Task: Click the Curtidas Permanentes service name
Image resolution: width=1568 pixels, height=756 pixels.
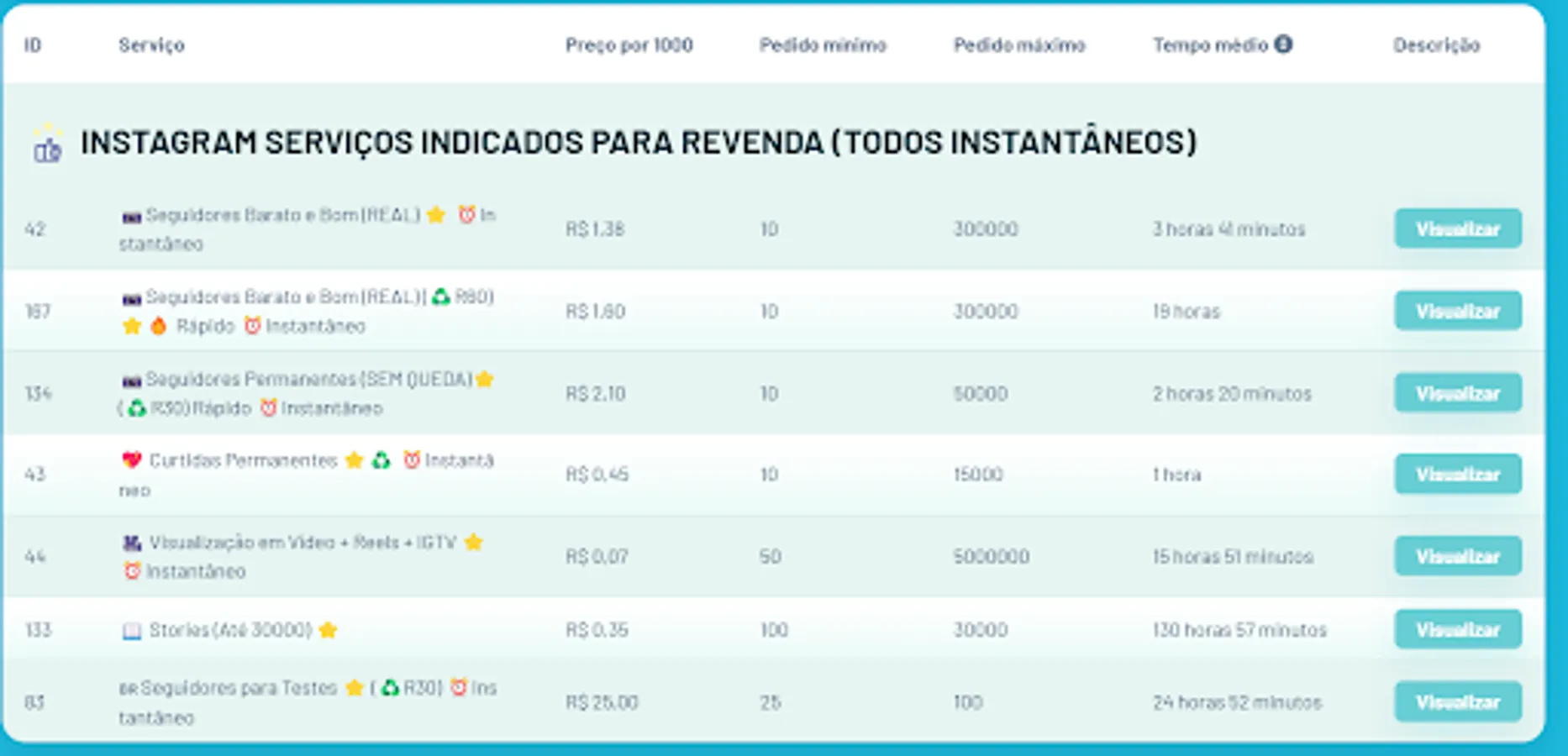Action: 308,475
